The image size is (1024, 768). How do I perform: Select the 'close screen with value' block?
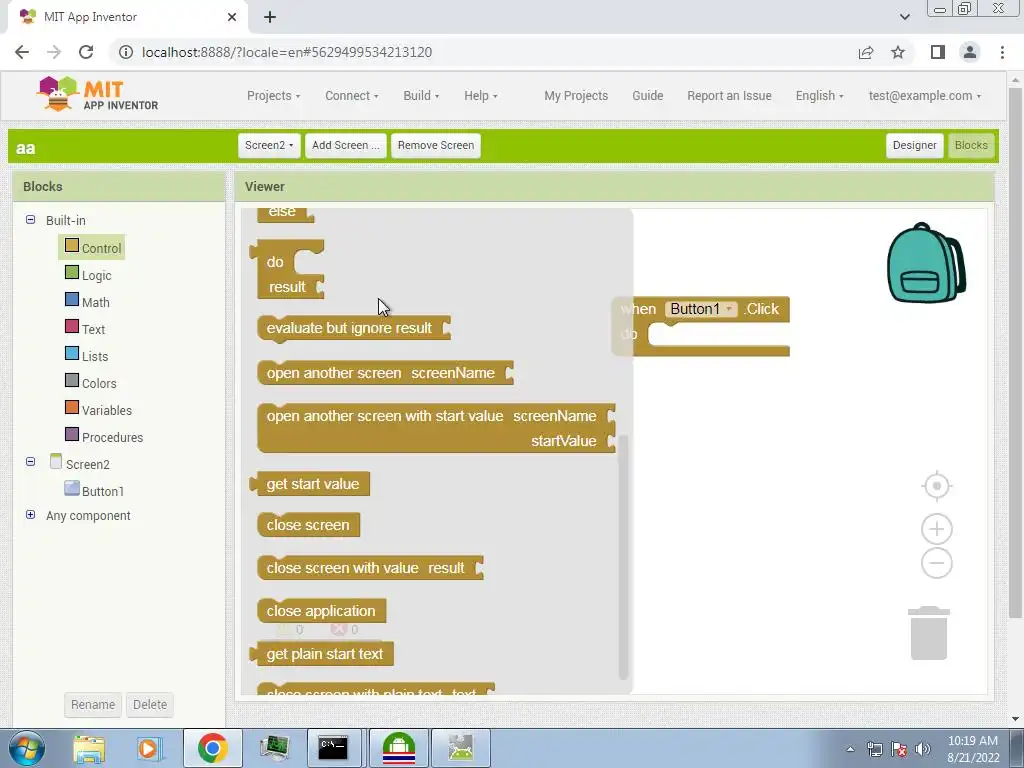click(x=370, y=568)
